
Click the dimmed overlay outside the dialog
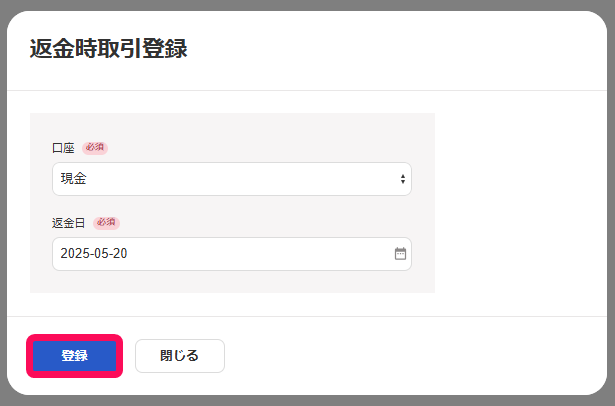point(308,5)
